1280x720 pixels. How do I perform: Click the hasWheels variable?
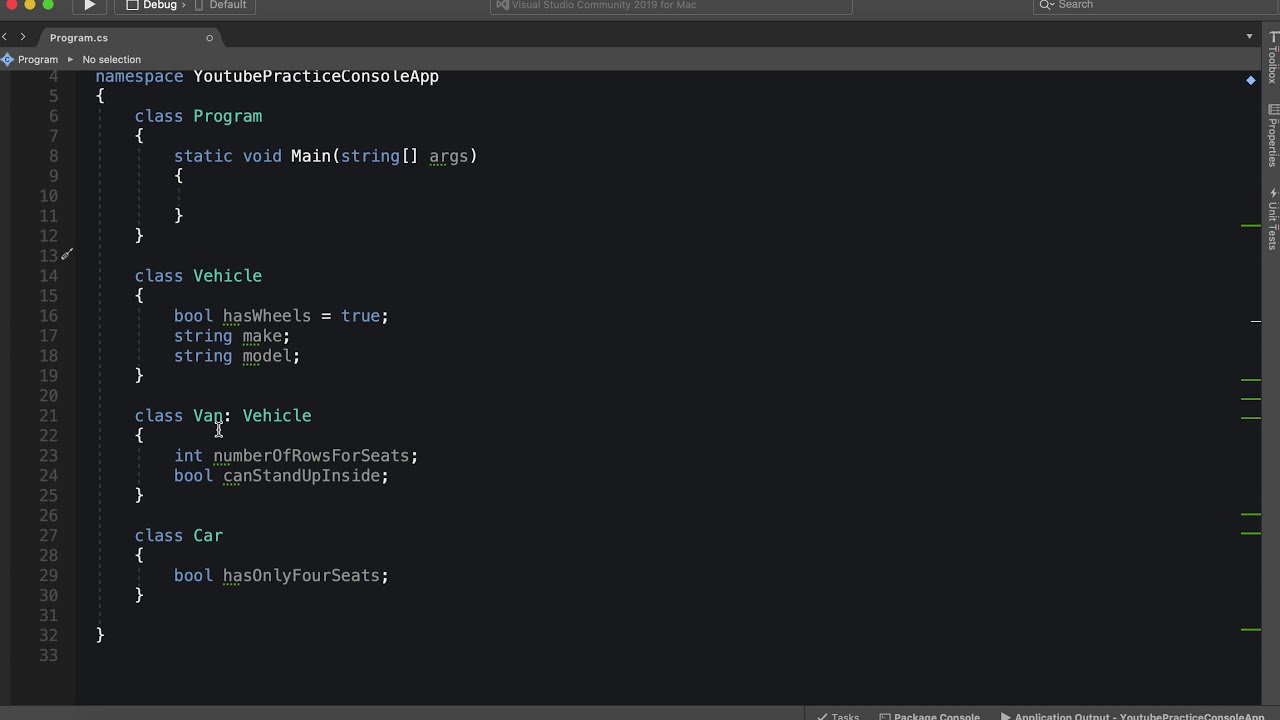[x=266, y=316]
